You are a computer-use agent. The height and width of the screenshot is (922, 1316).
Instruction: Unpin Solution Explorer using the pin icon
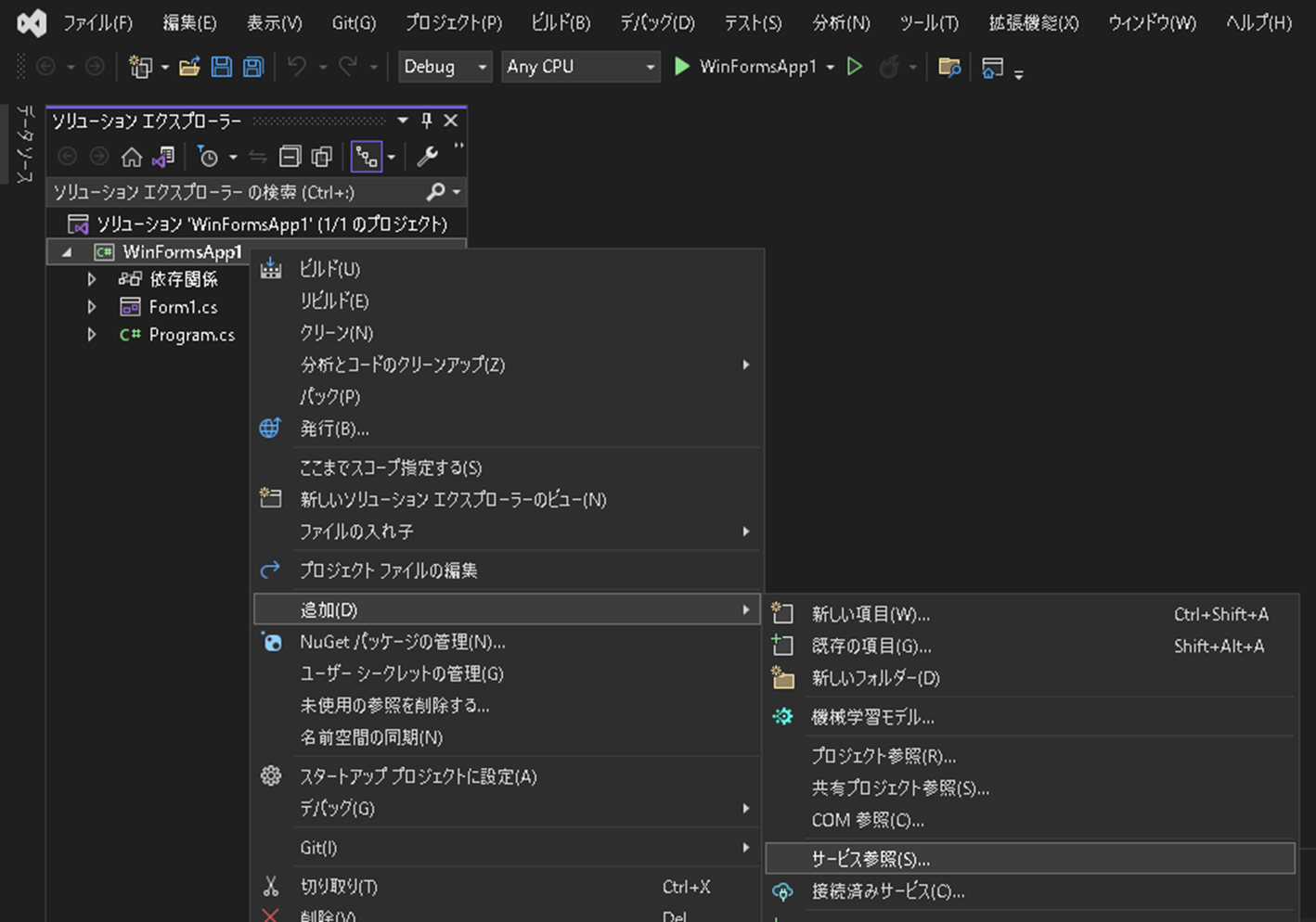pos(424,120)
